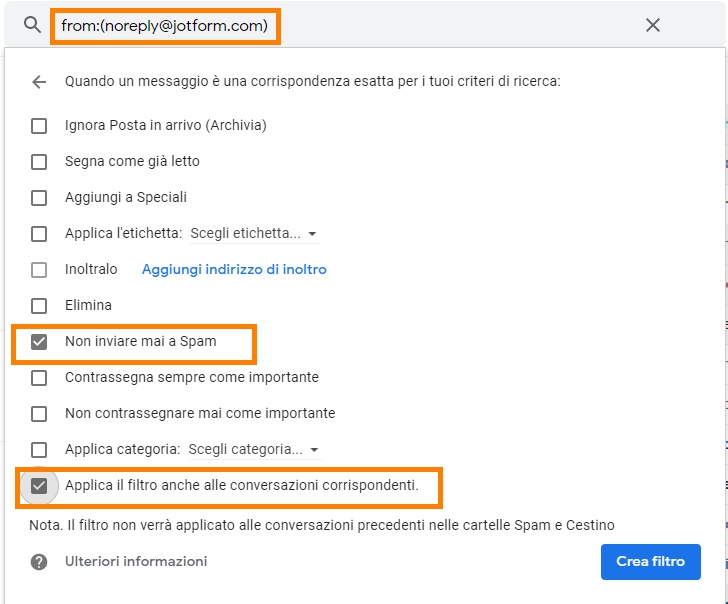Toggle the Applica l'etichetta checkbox
This screenshot has width=728, height=604.
[x=39, y=234]
